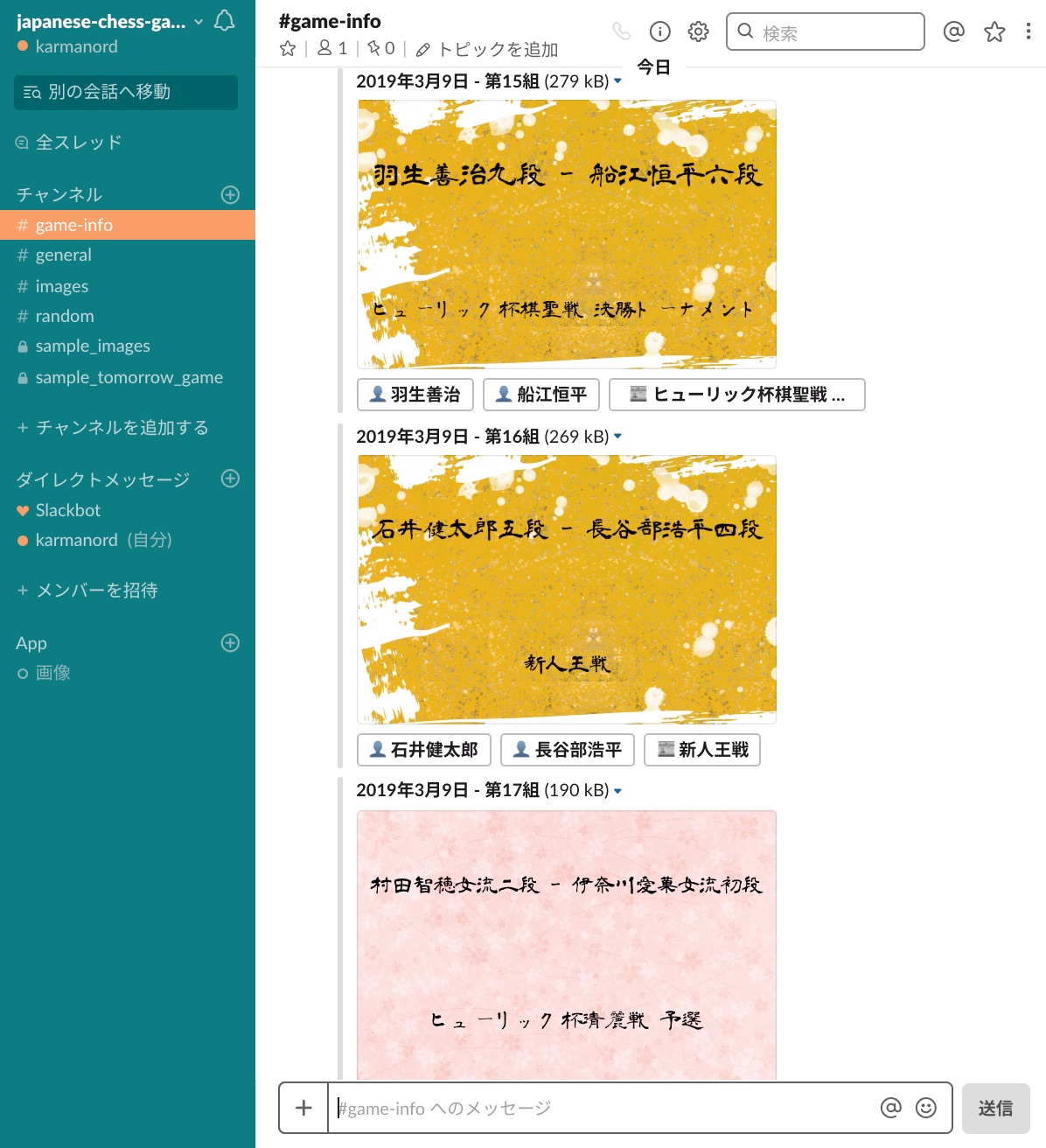
Task: Start a new direct message via plus icon
Action: [x=230, y=479]
